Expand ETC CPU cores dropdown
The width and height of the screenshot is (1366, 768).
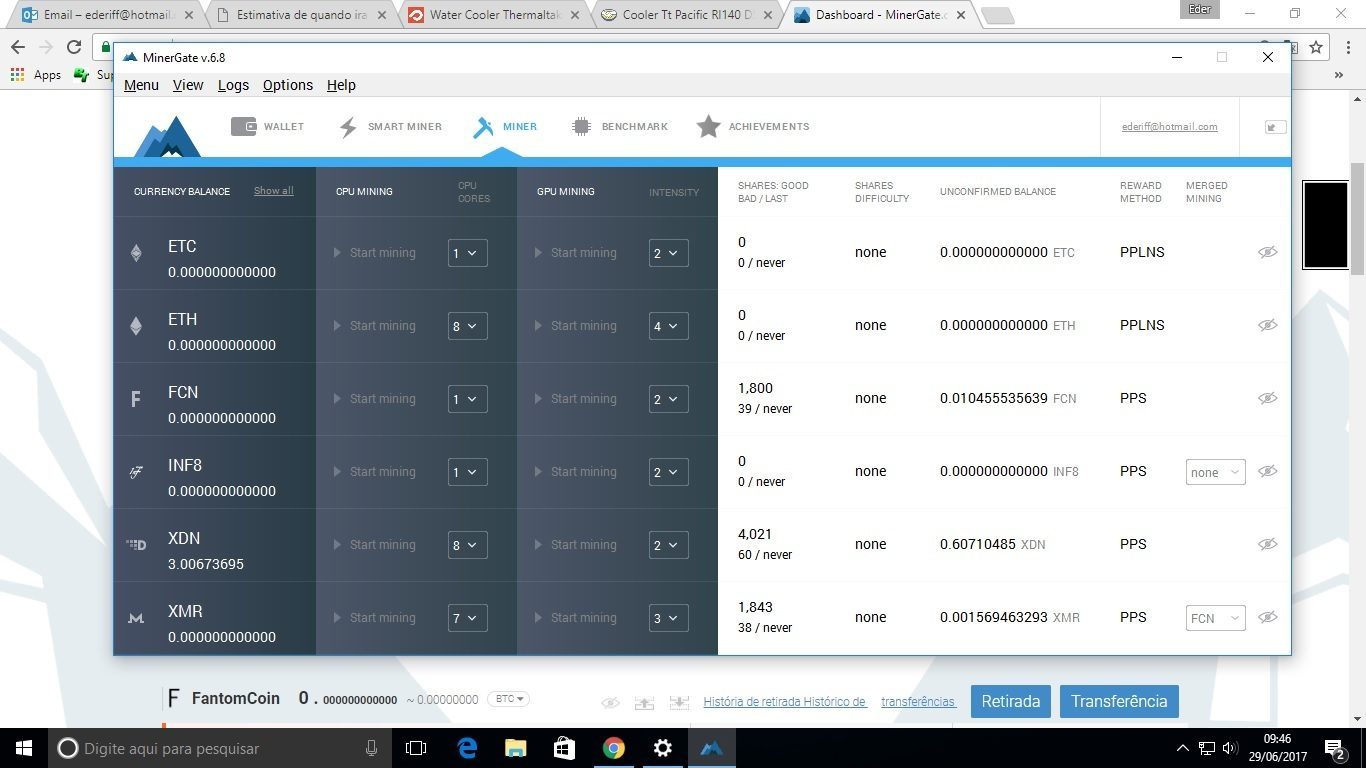(467, 253)
